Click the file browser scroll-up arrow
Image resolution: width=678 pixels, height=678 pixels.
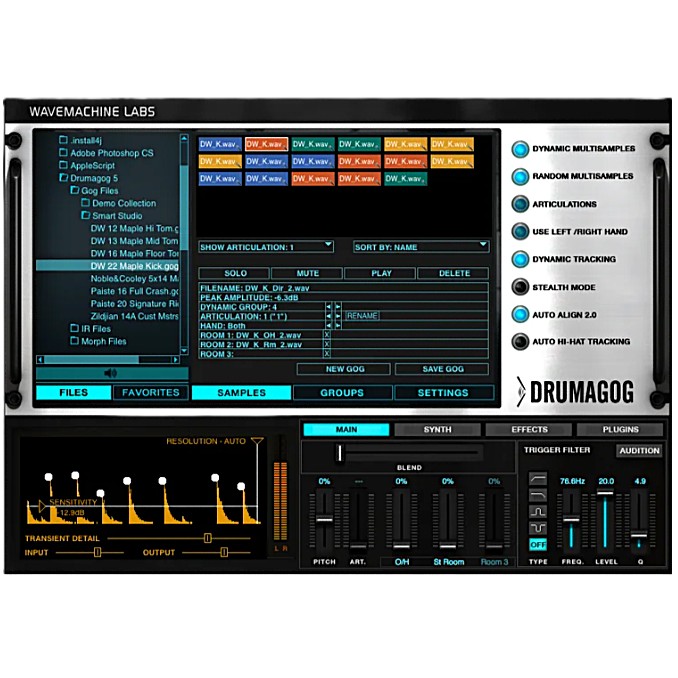(x=184, y=138)
